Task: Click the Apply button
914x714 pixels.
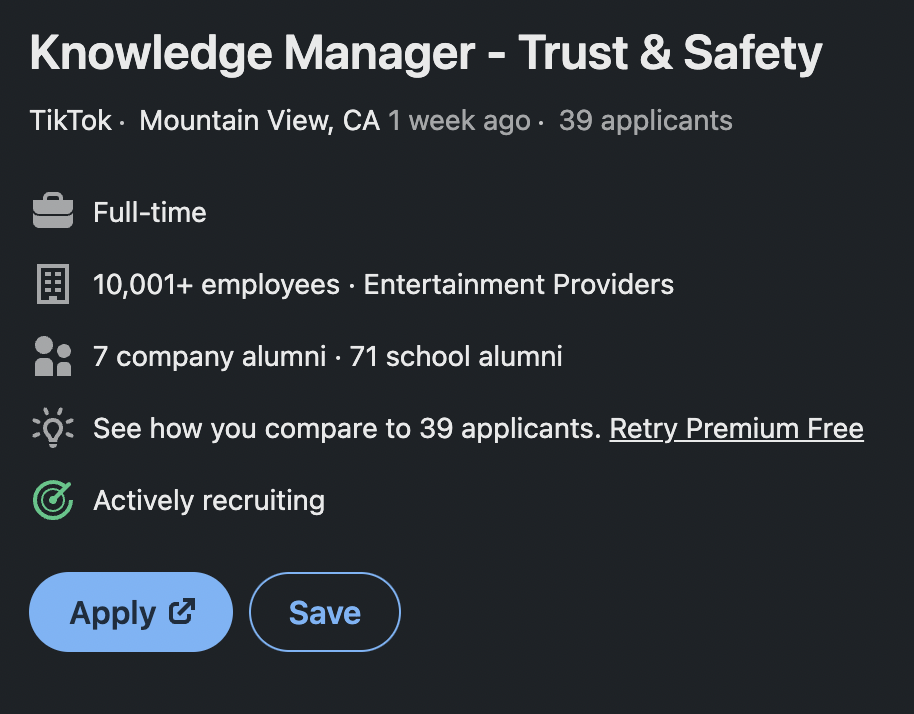Action: tap(114, 612)
